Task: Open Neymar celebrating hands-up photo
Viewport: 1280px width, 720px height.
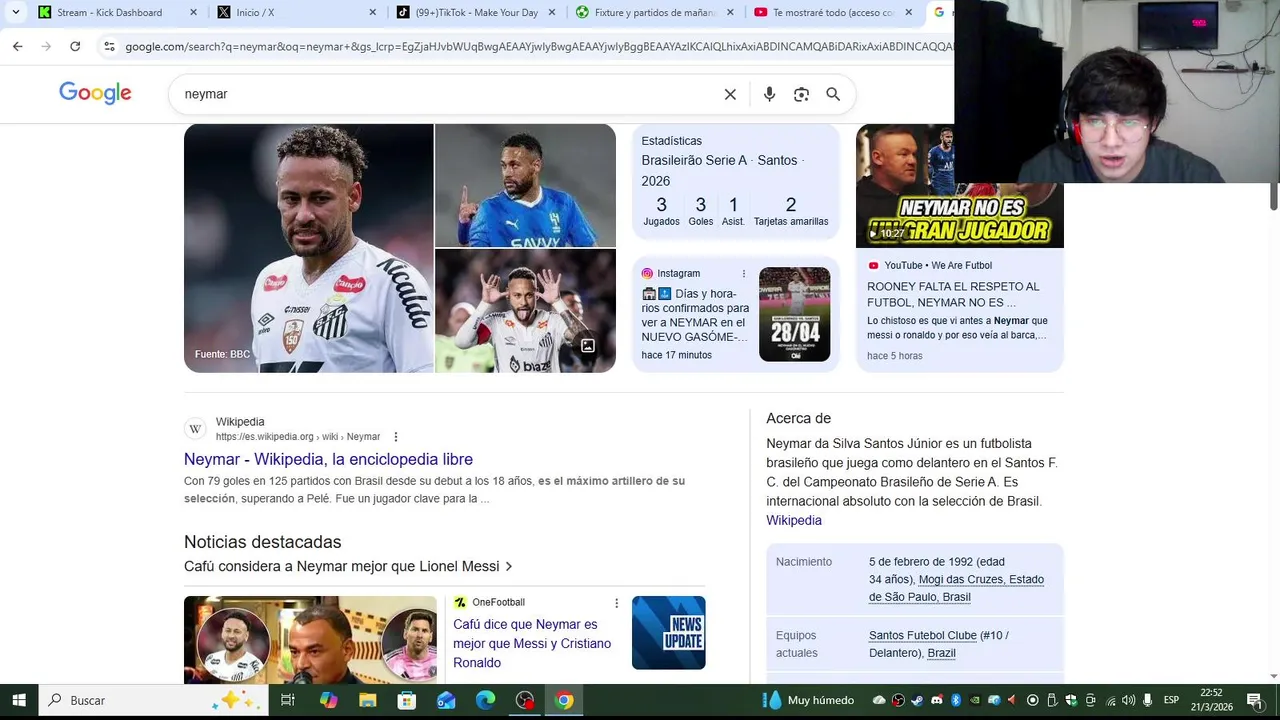Action: tap(525, 311)
